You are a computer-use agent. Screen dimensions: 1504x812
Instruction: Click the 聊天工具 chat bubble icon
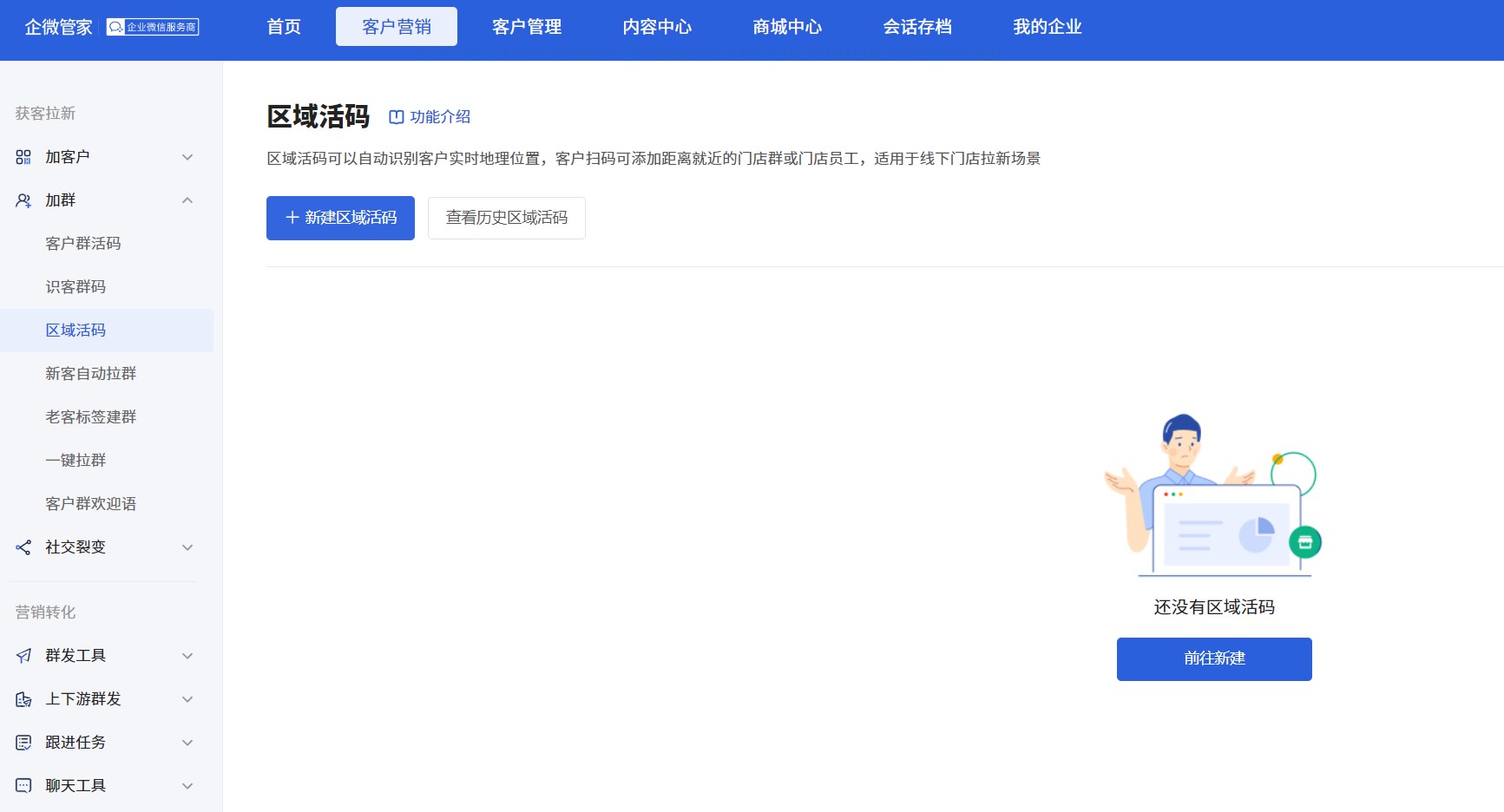click(x=23, y=786)
